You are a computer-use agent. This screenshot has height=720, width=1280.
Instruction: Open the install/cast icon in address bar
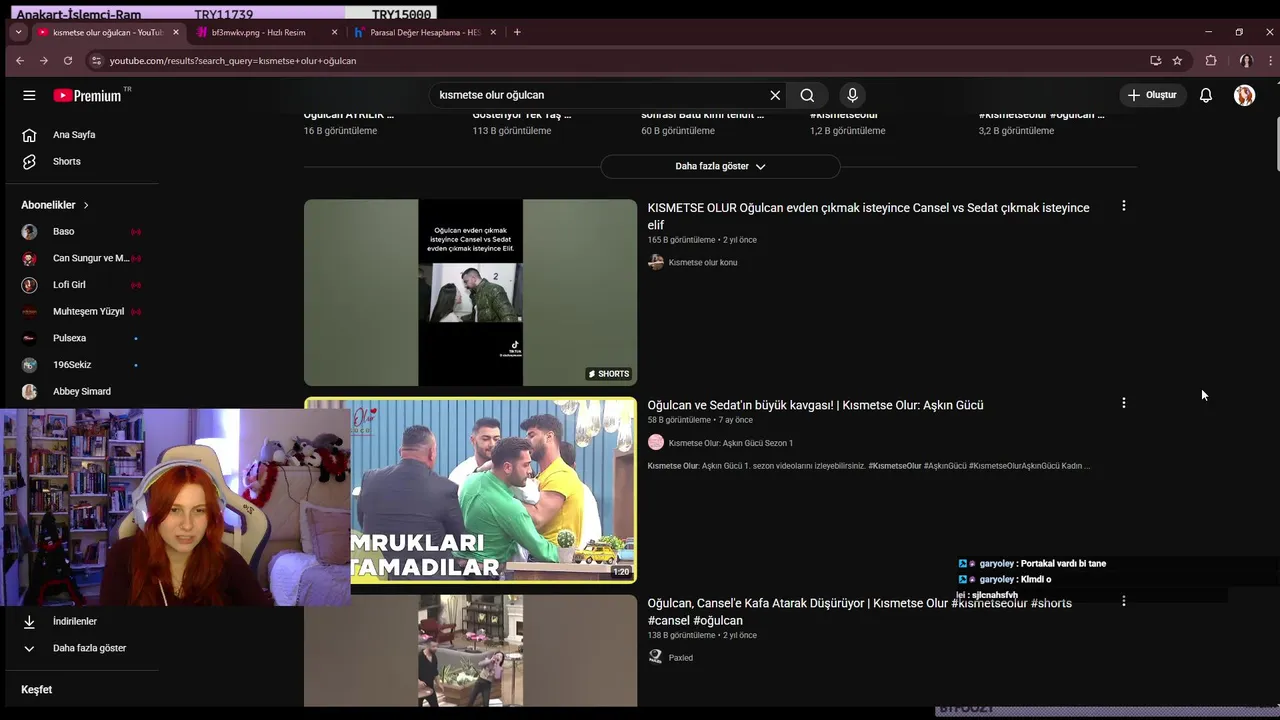[1155, 61]
